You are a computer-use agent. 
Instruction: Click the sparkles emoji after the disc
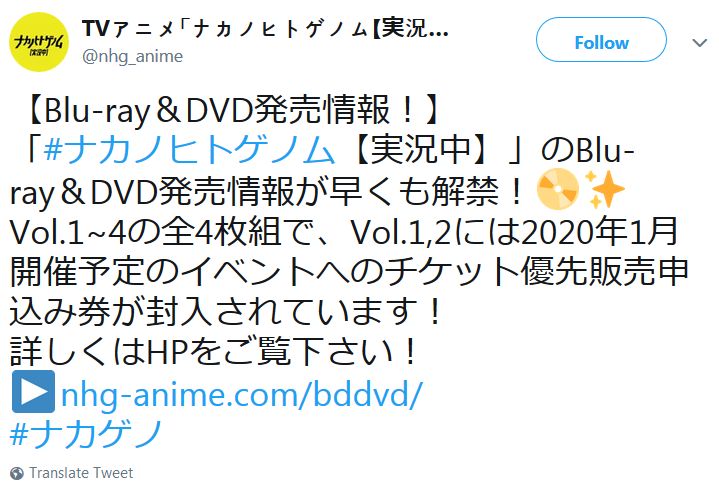click(x=605, y=189)
